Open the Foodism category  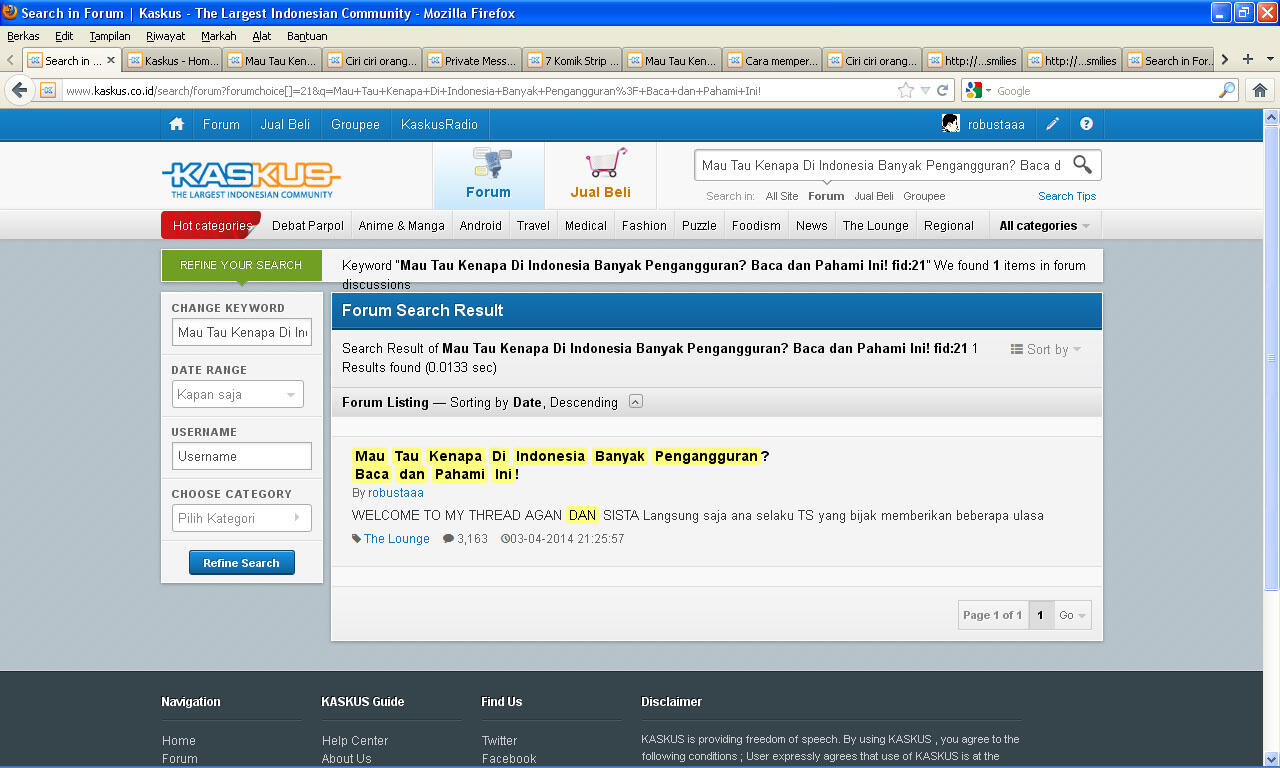(x=756, y=226)
